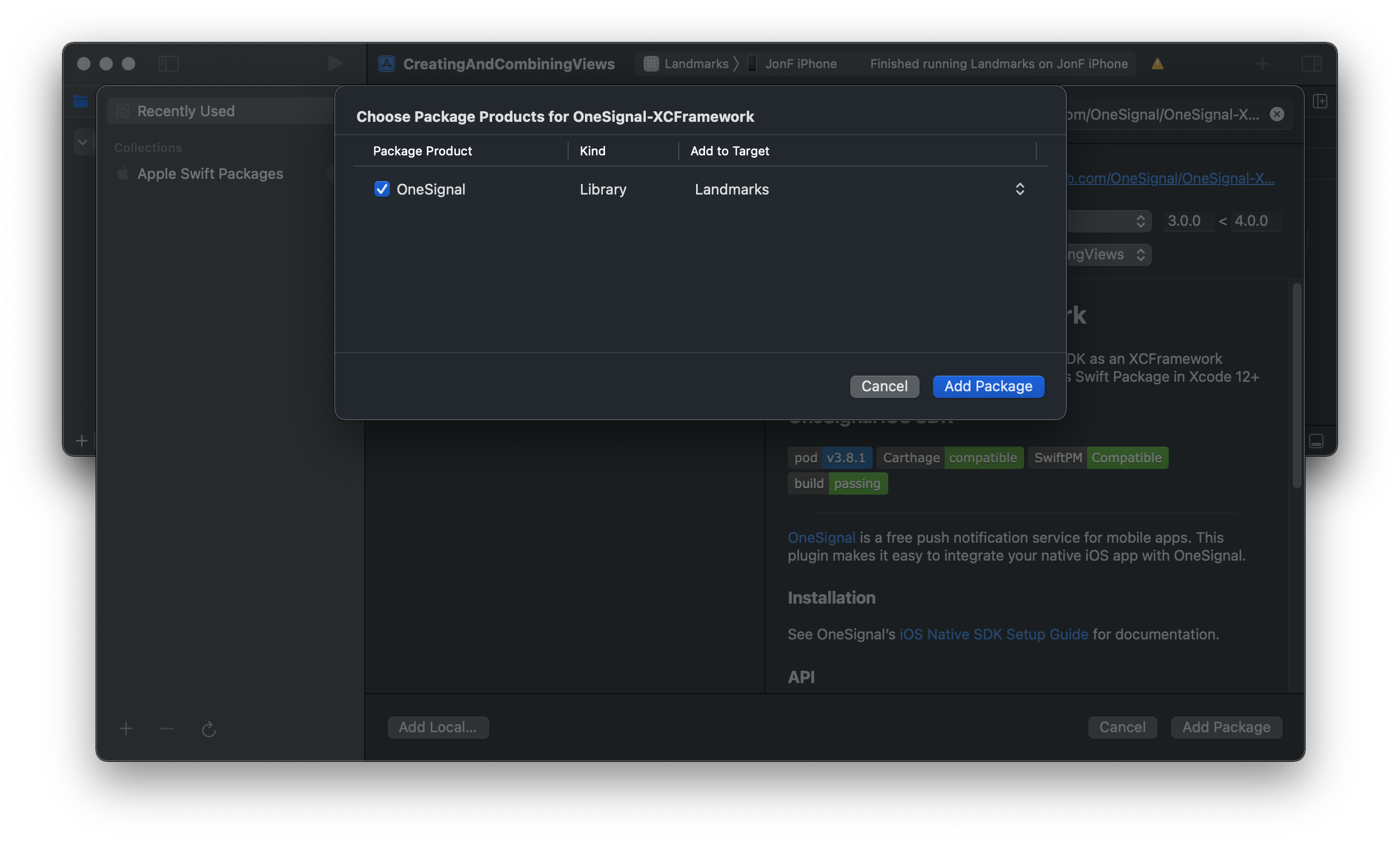Toggle the left navigator sidebar icon
The width and height of the screenshot is (1400, 844).
click(x=168, y=63)
